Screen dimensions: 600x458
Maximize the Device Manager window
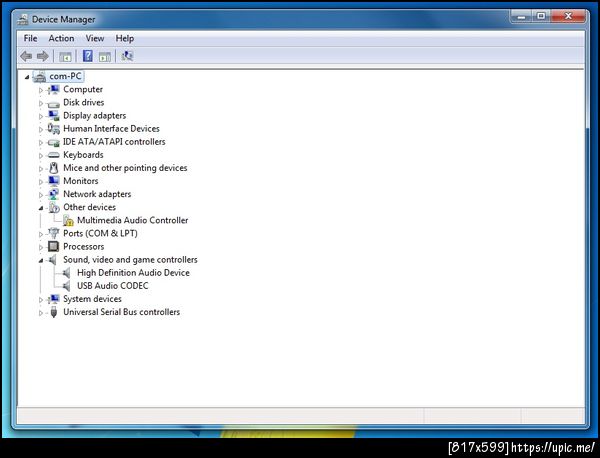coord(541,16)
